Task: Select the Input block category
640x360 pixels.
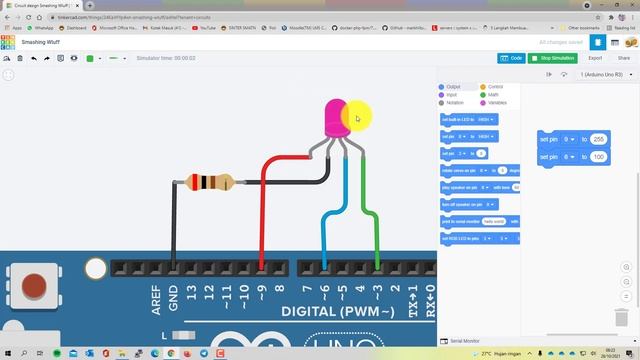Action: point(451,95)
